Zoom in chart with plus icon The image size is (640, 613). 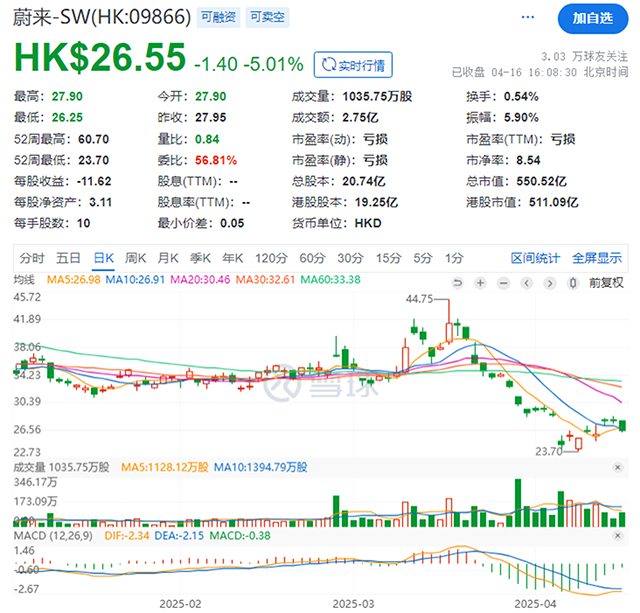pos(481,283)
